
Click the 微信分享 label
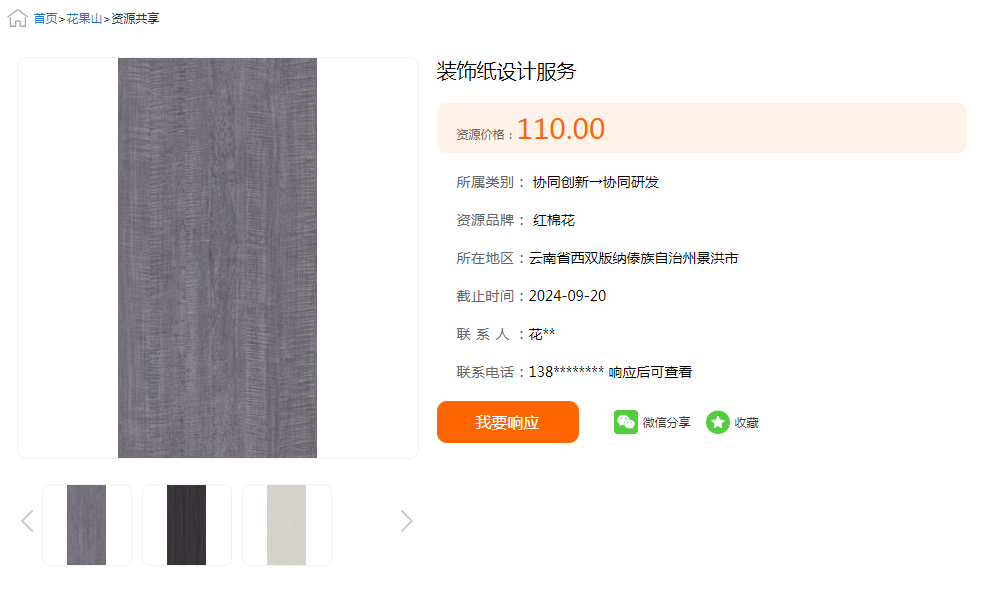(x=666, y=423)
